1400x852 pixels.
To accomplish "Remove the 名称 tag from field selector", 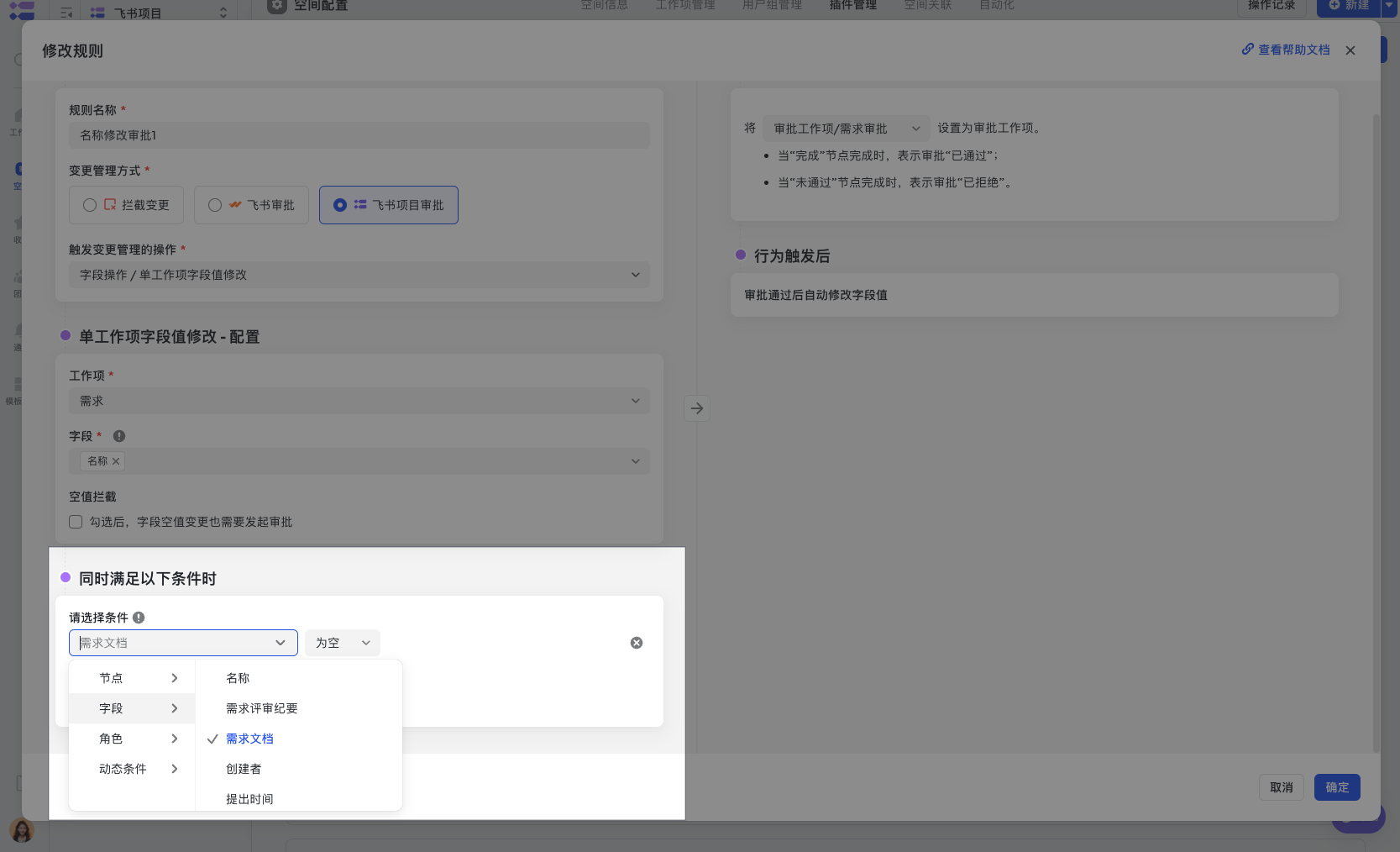I will tap(116, 461).
